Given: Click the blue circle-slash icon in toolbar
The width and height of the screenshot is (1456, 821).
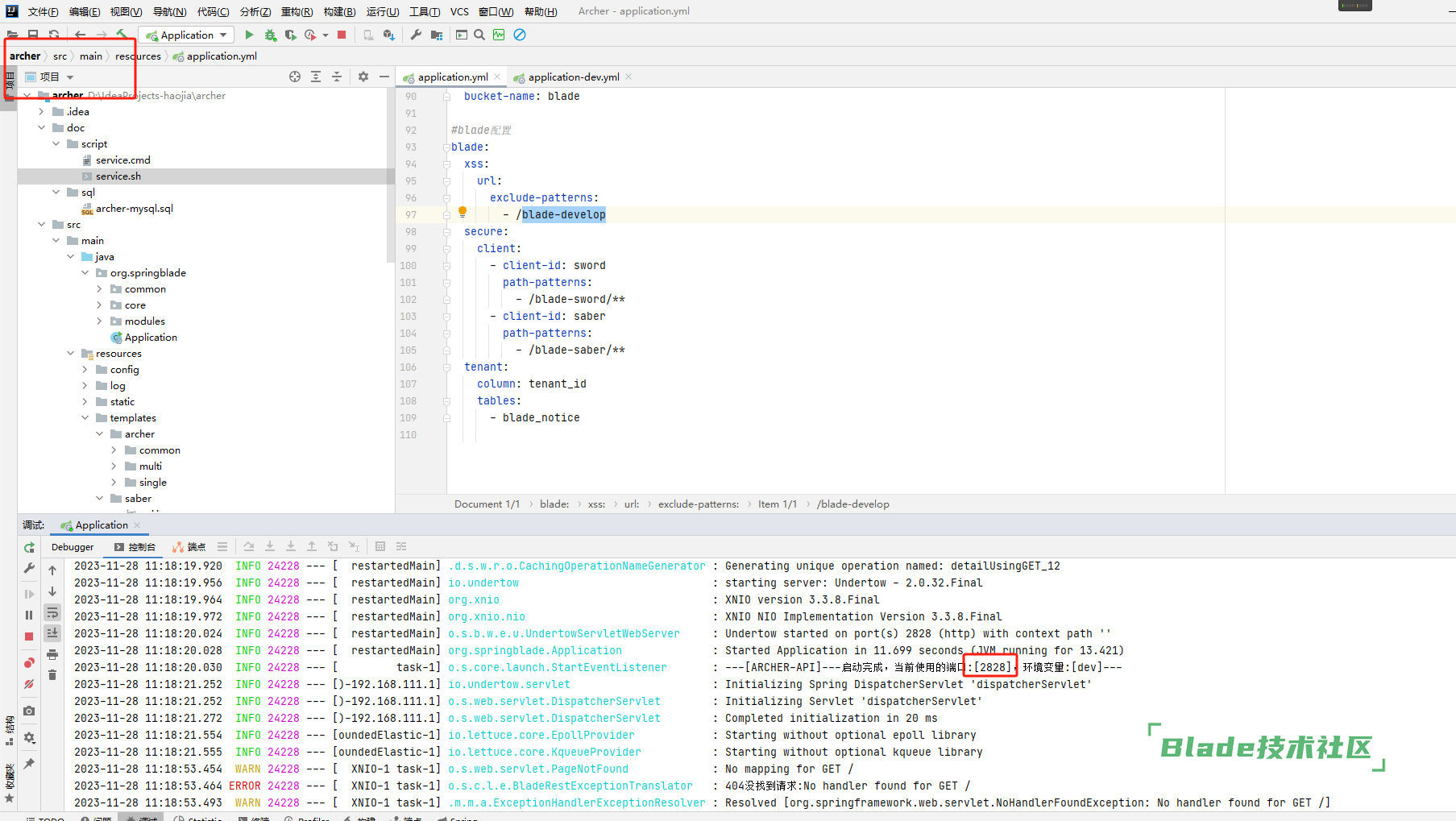Looking at the screenshot, I should 520,35.
